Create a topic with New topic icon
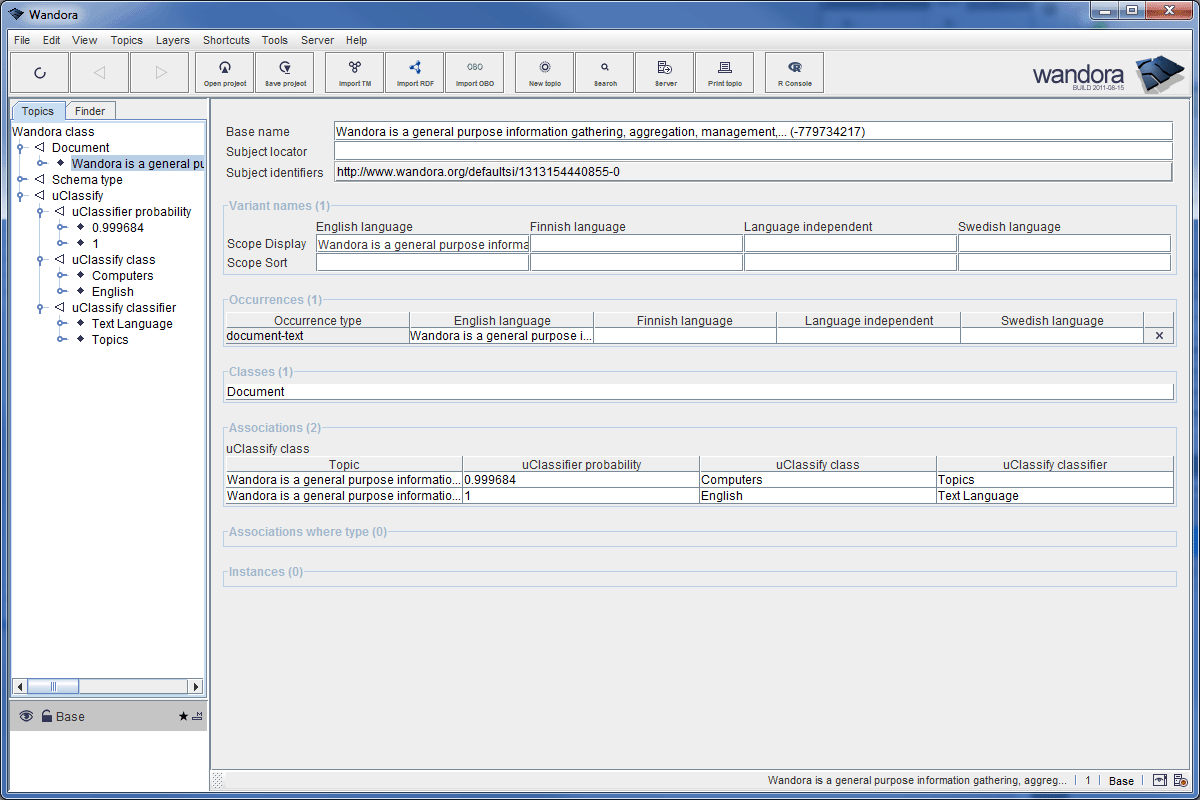This screenshot has height=800, width=1200. (x=545, y=73)
